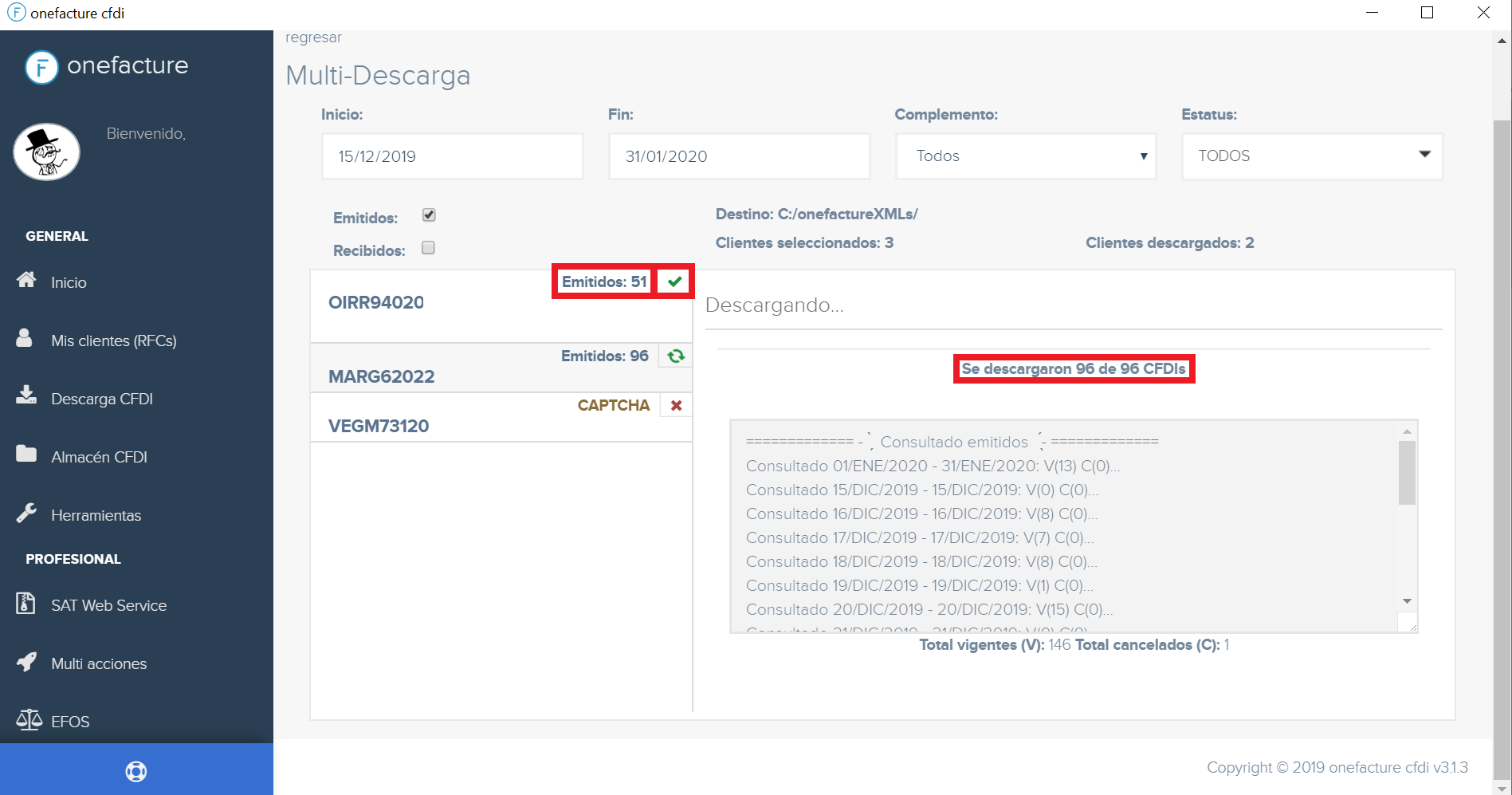Viewport: 1512px width, 795px height.
Task: Open Inicio from the home icon
Action: (x=26, y=280)
